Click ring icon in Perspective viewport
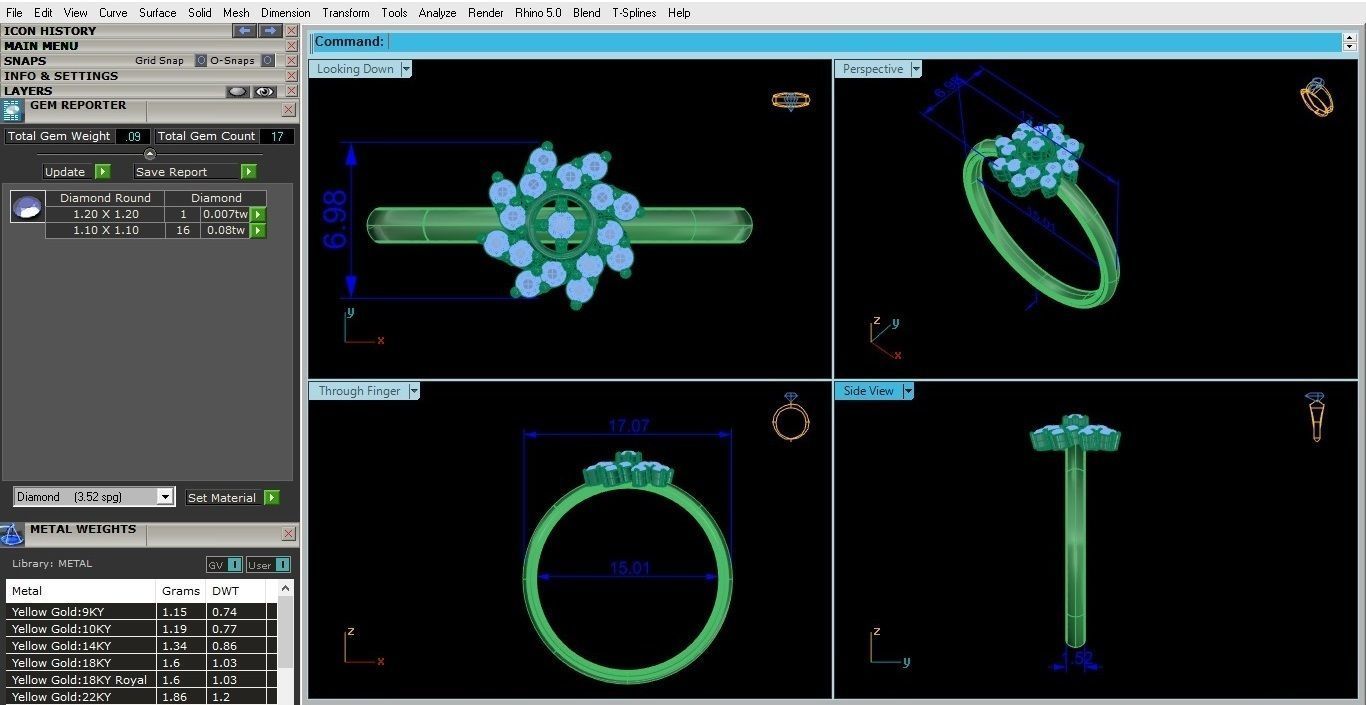Image resolution: width=1366 pixels, height=705 pixels. (1316, 98)
